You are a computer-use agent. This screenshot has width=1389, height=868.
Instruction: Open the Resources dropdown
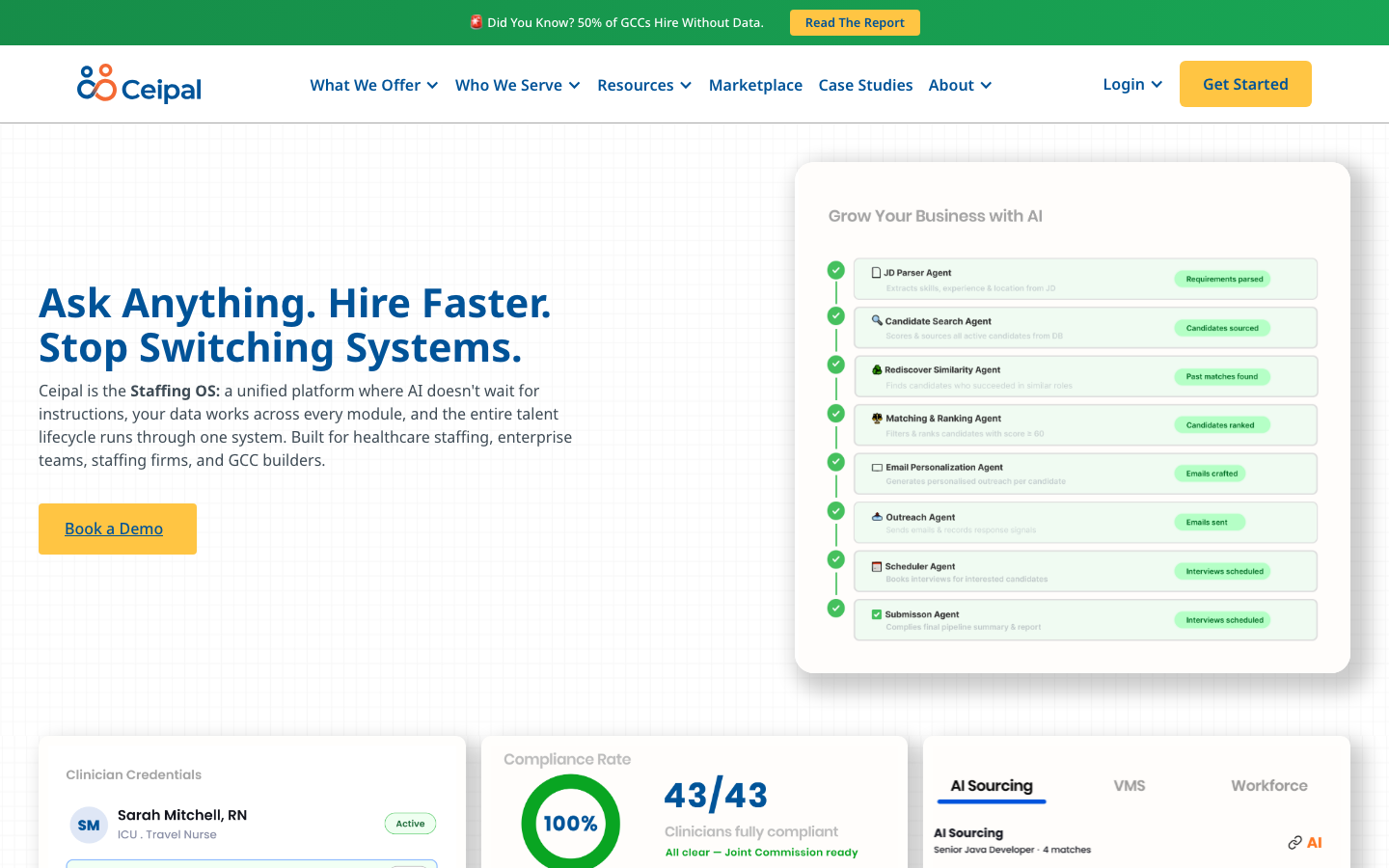[x=644, y=85]
